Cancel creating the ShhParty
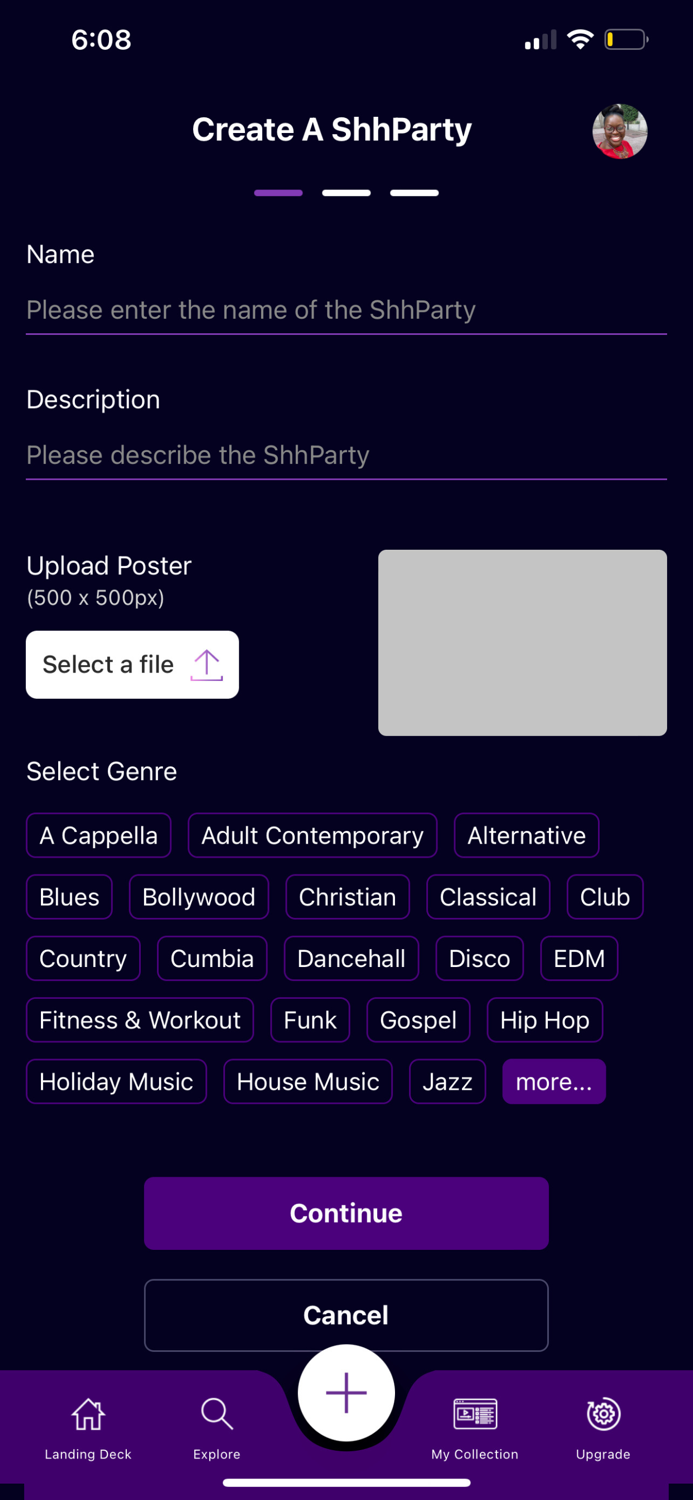 (346, 1315)
